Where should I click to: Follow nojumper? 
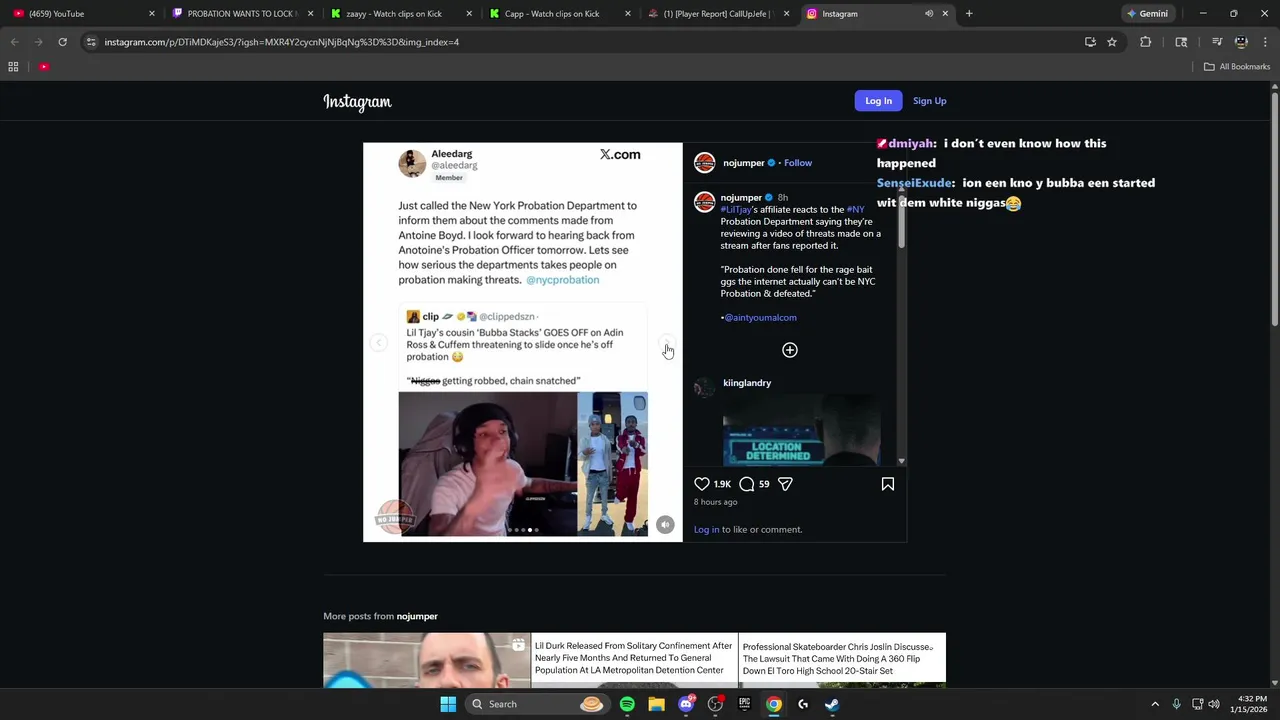(x=798, y=163)
